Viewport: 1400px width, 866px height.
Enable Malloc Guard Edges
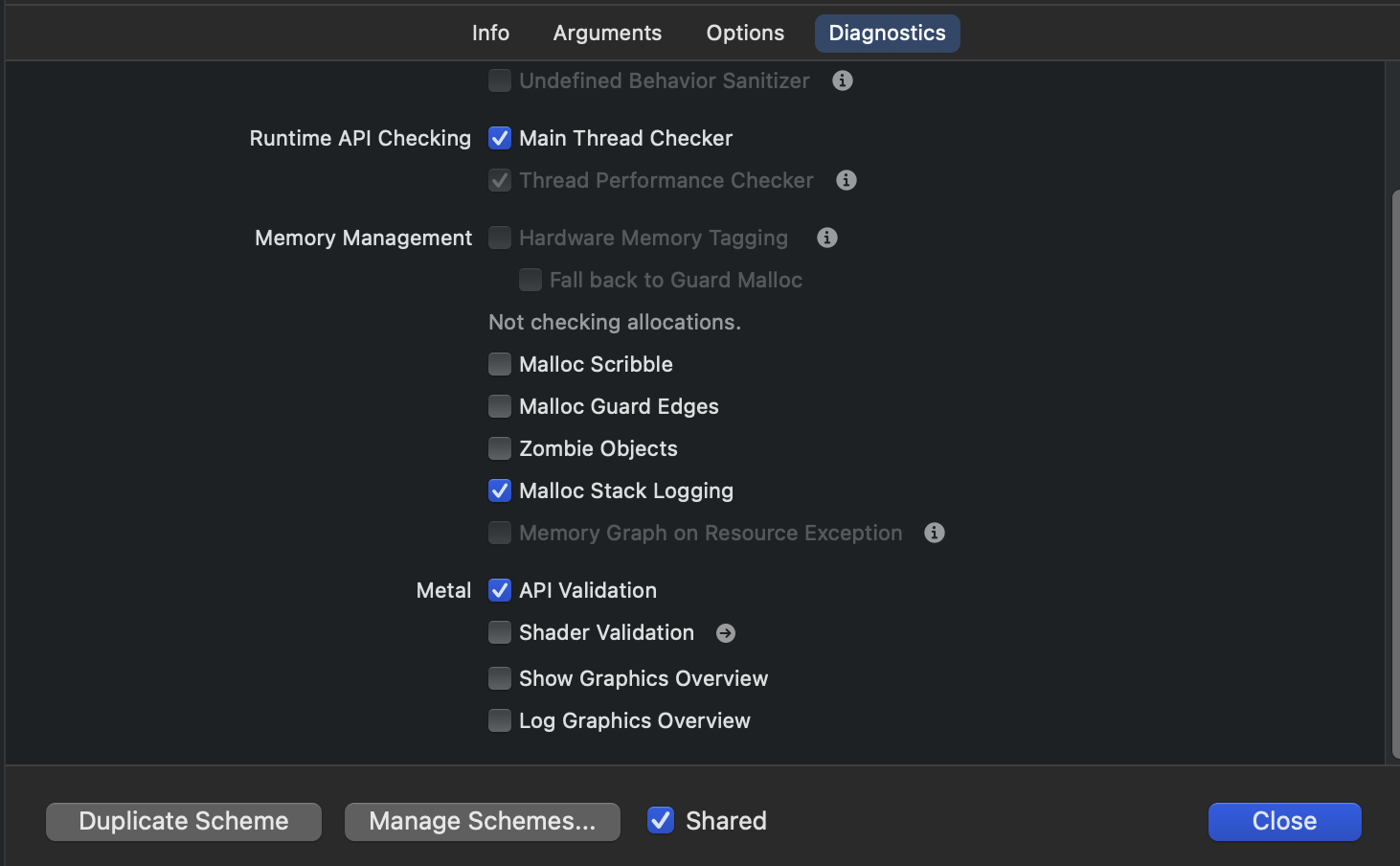500,406
